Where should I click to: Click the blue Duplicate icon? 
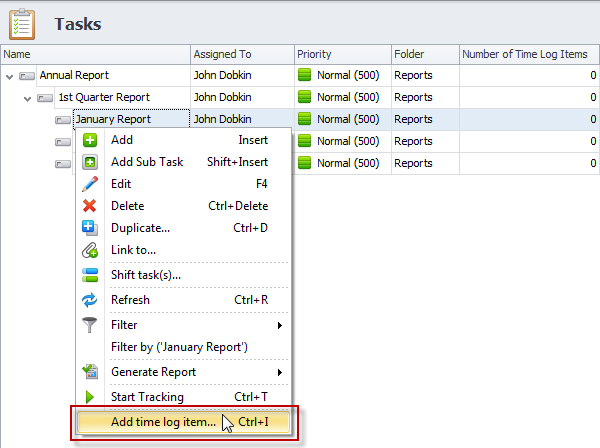click(x=90, y=228)
